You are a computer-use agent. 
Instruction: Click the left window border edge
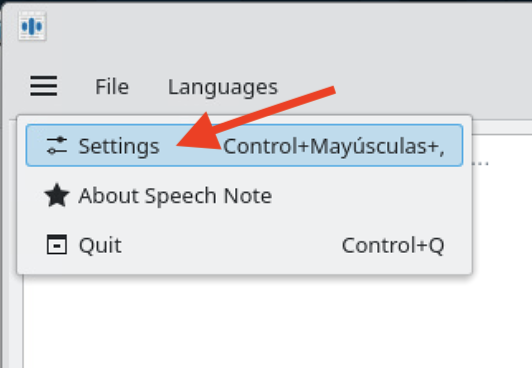pos(2,190)
